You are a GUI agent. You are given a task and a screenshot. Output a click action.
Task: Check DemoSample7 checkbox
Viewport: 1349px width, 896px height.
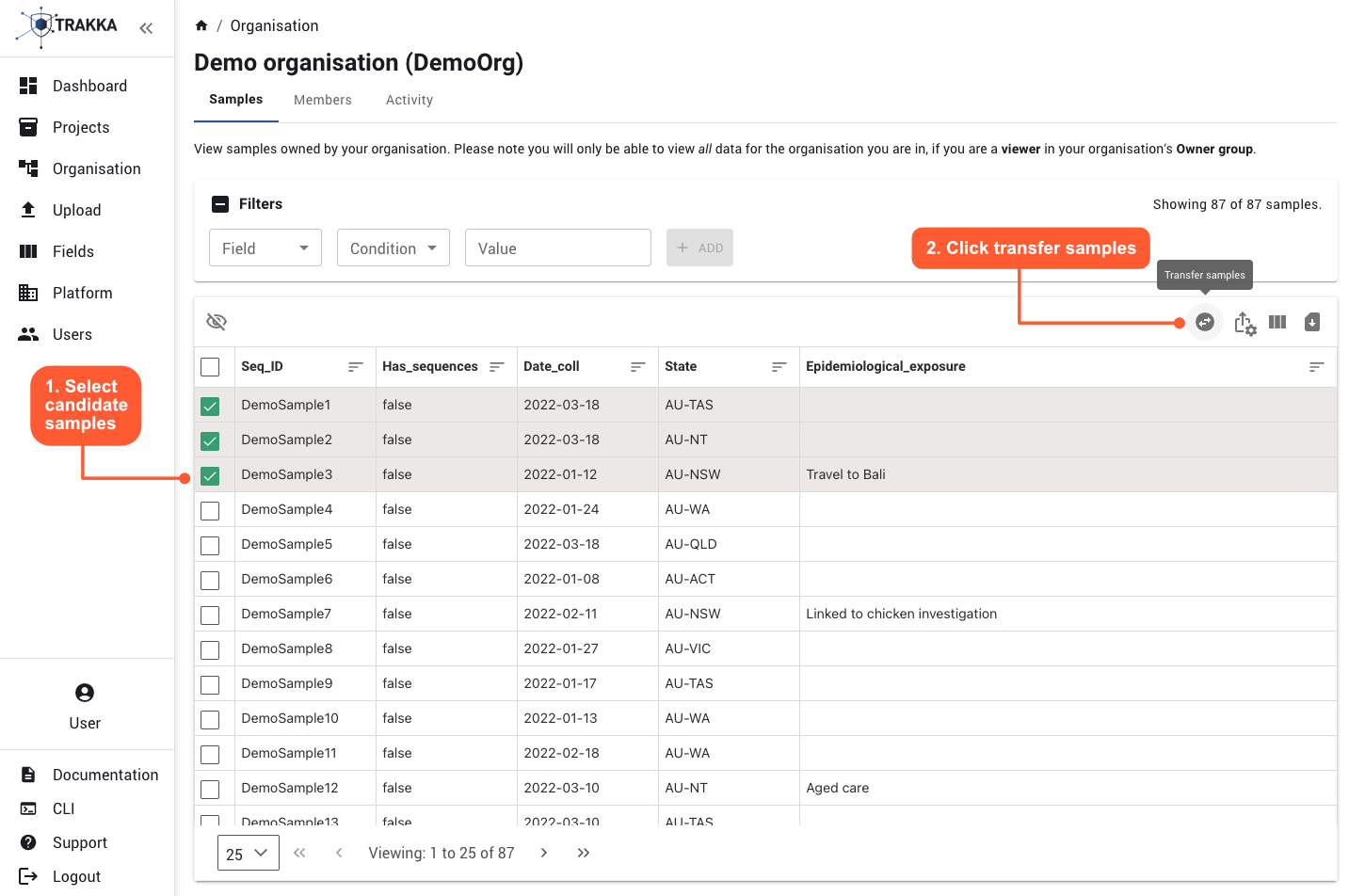(210, 615)
